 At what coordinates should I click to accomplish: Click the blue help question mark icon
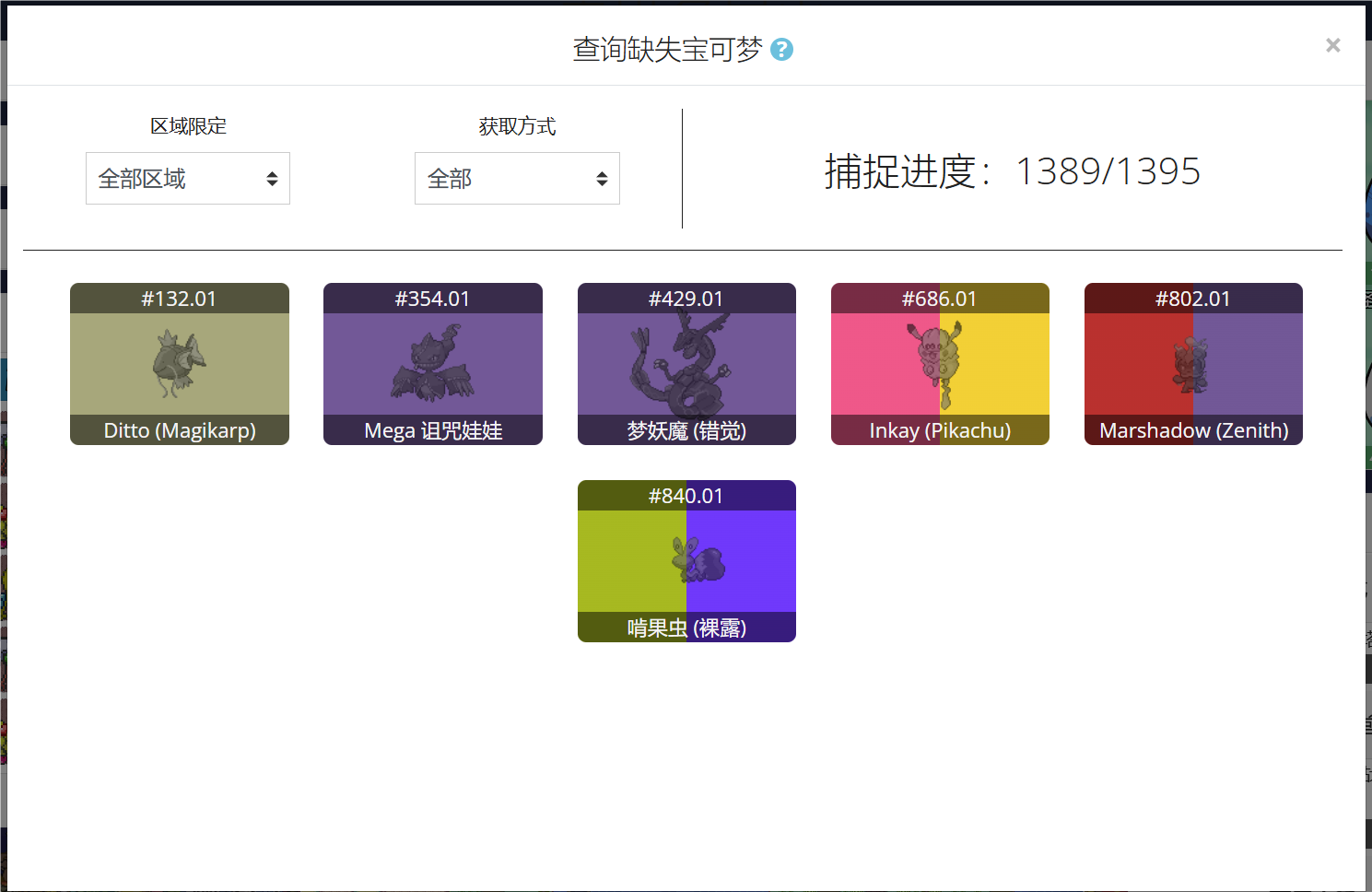[x=781, y=50]
